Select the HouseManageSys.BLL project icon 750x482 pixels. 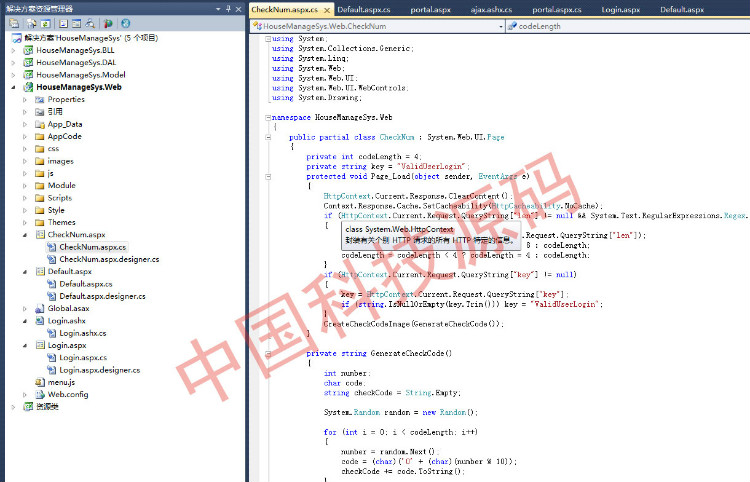pyautogui.click(x=27, y=49)
